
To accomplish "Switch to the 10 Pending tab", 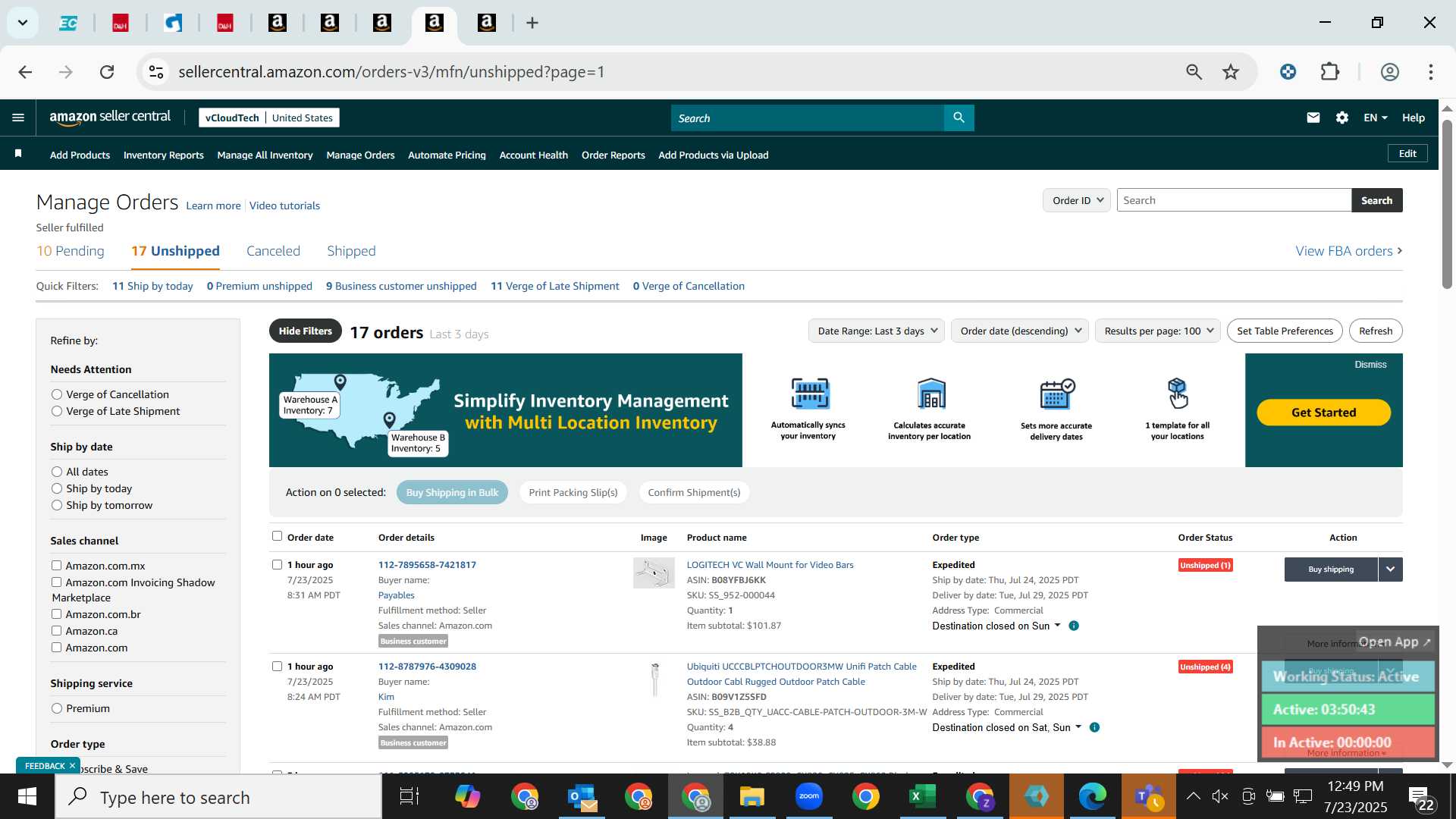I will [71, 251].
